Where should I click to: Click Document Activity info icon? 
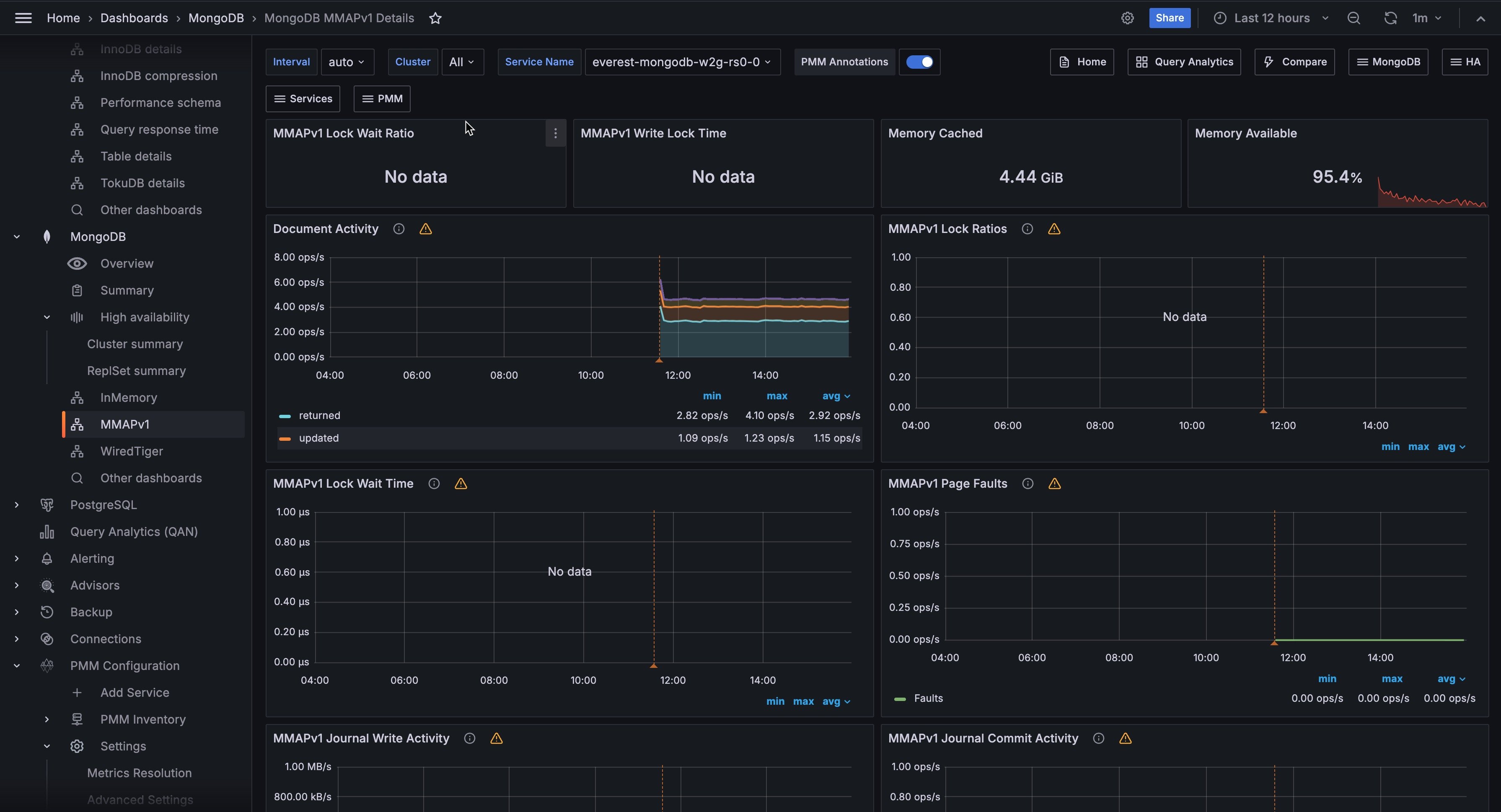[399, 229]
